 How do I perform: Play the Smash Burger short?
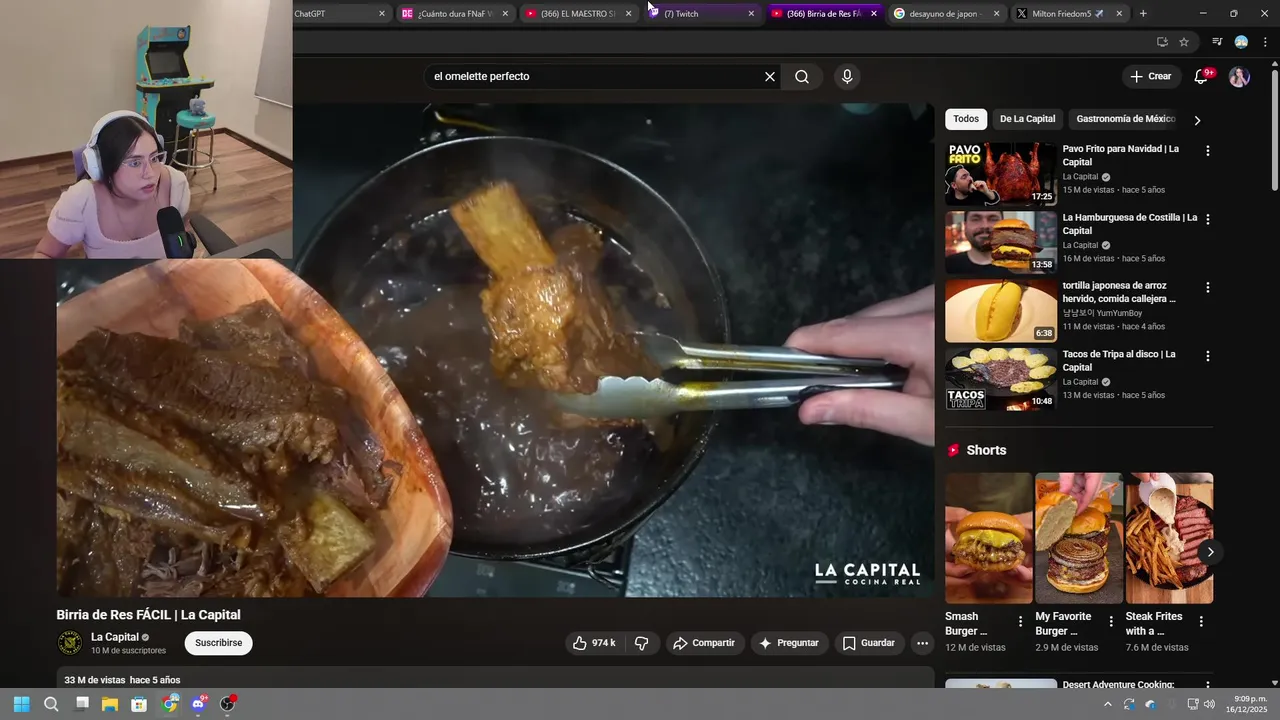click(x=988, y=538)
